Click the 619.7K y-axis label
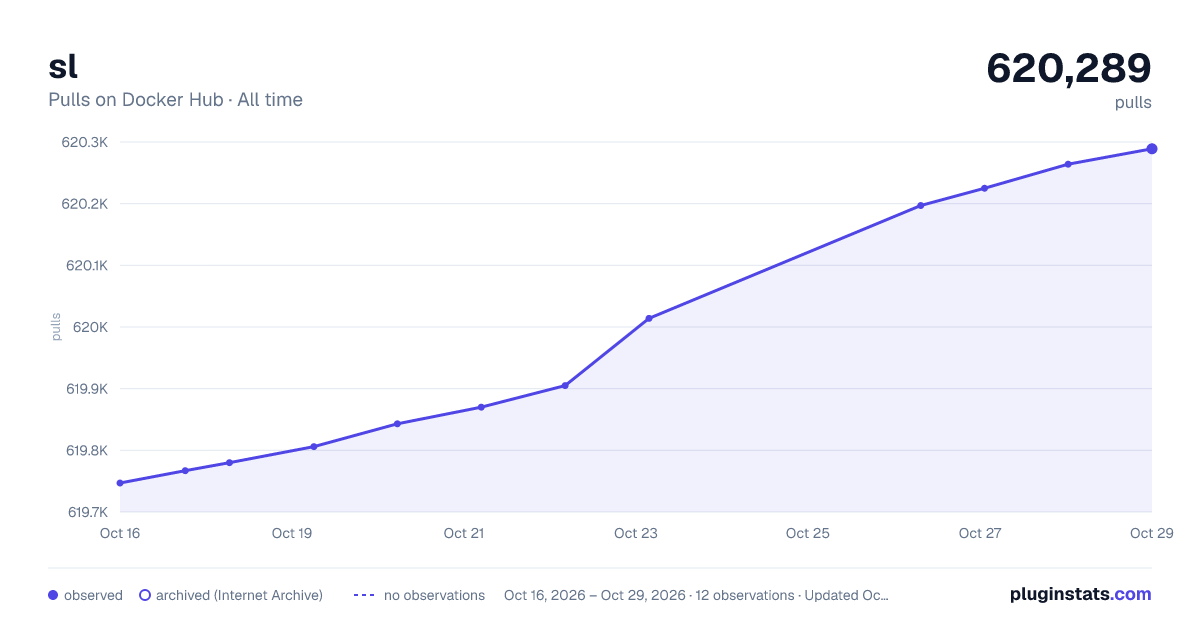Screen dimensions: 1200x630 [x=87, y=512]
